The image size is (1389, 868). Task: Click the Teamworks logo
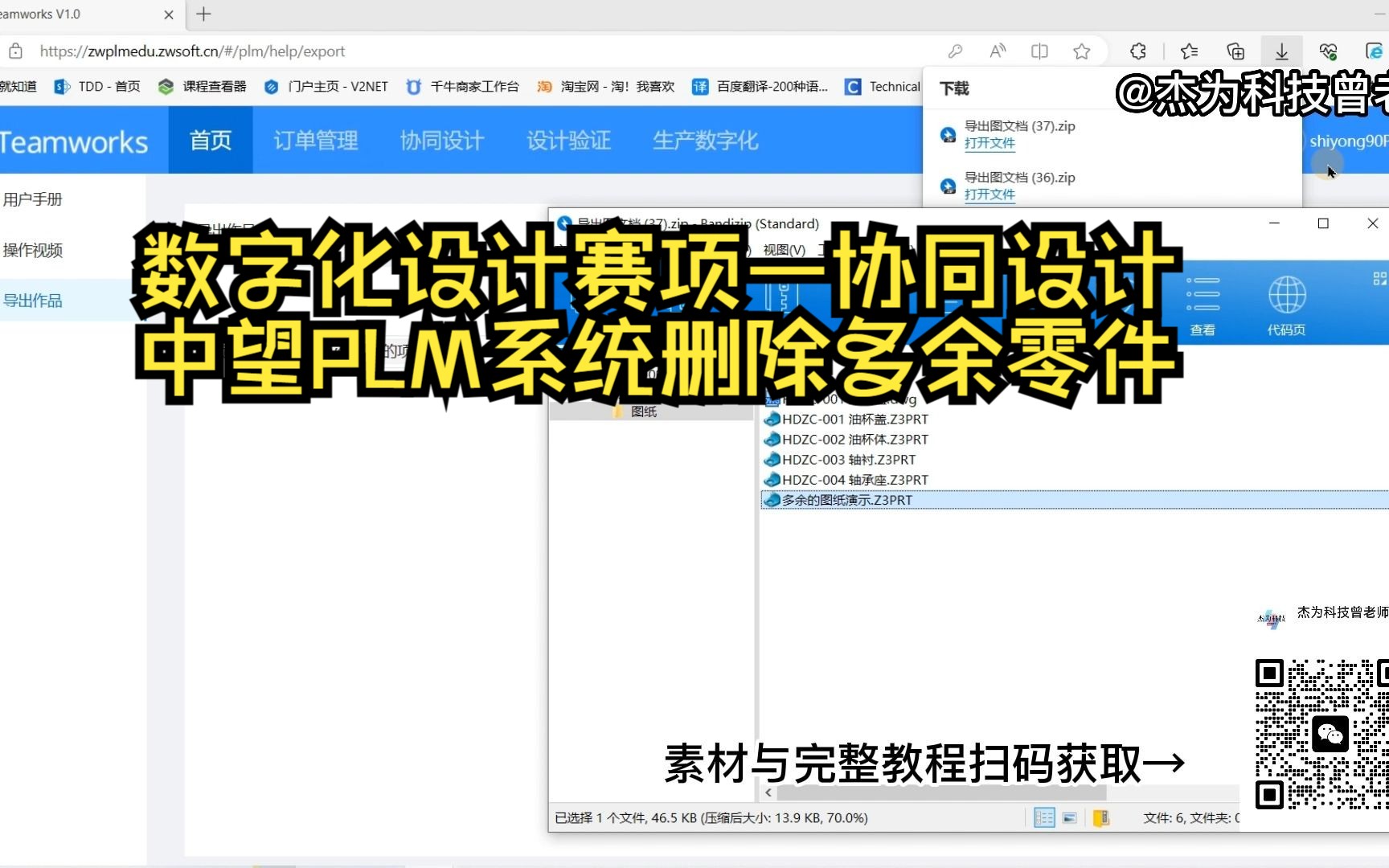pos(74,141)
